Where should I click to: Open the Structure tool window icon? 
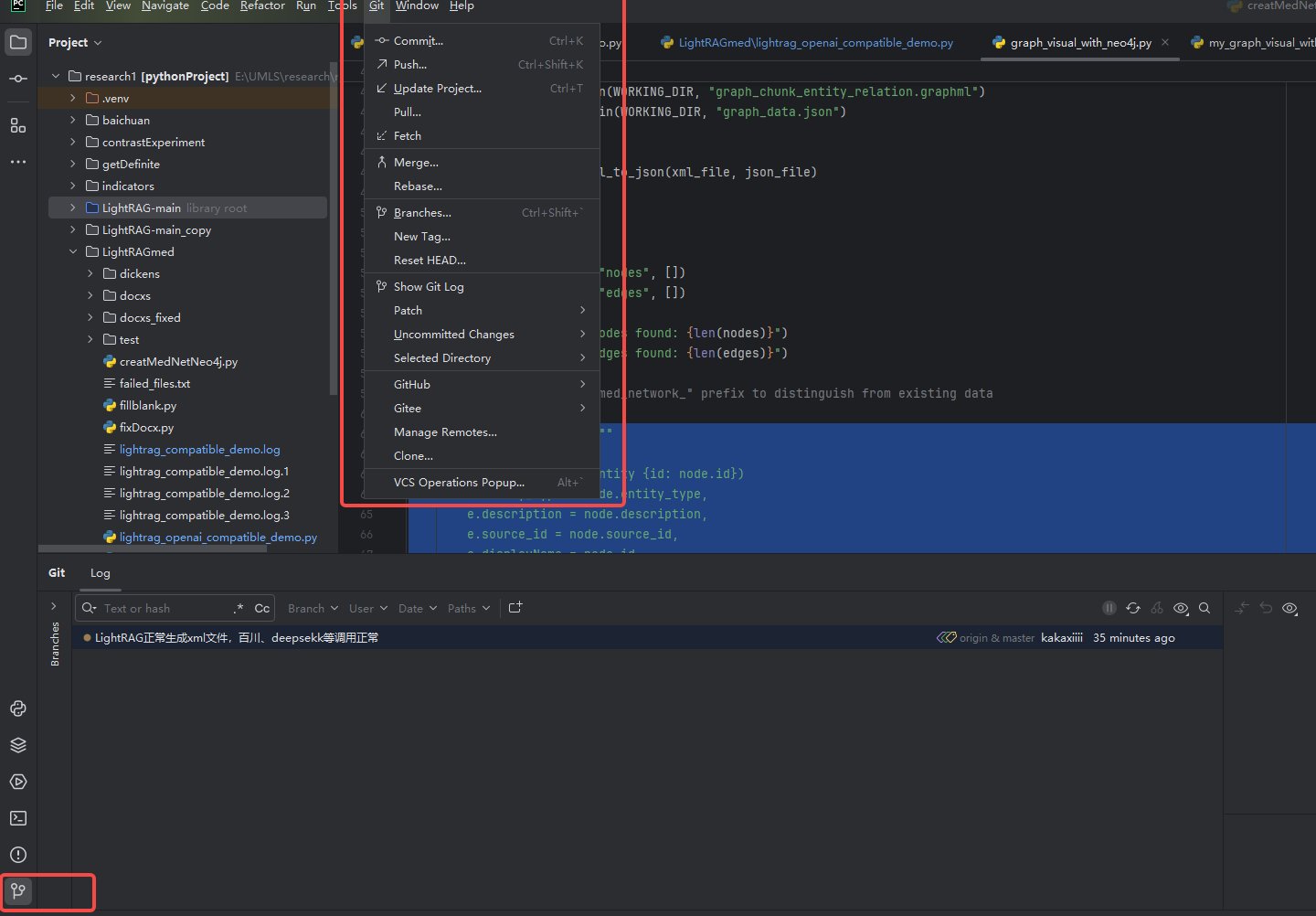[18, 125]
